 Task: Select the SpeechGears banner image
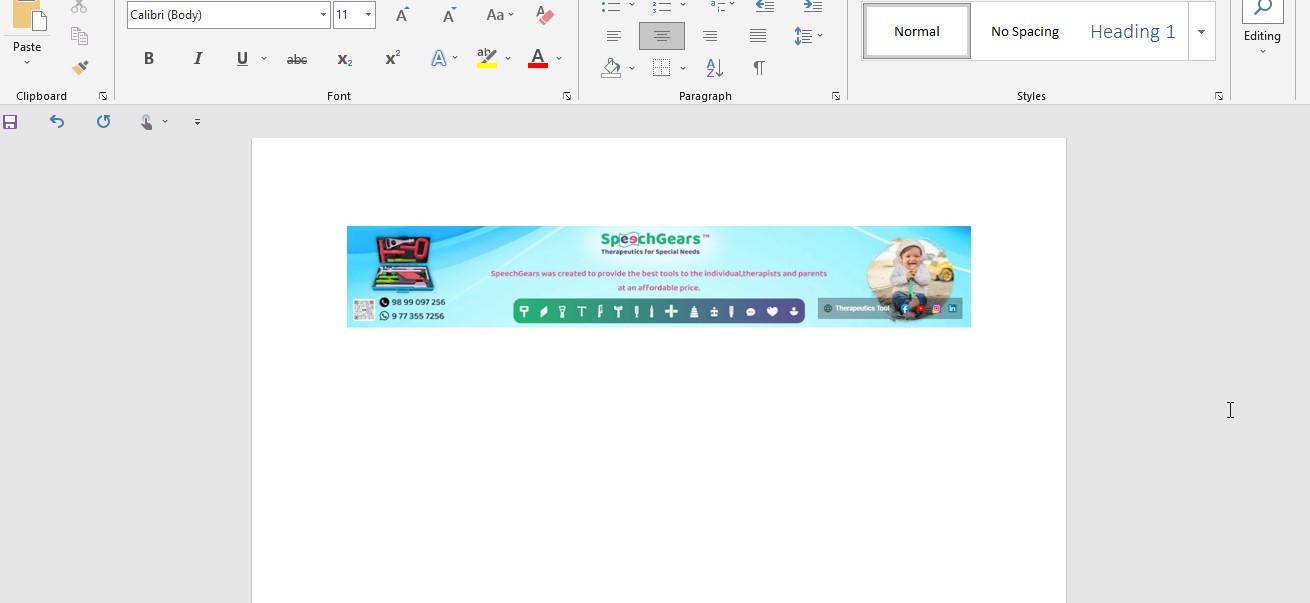pyautogui.click(x=658, y=276)
